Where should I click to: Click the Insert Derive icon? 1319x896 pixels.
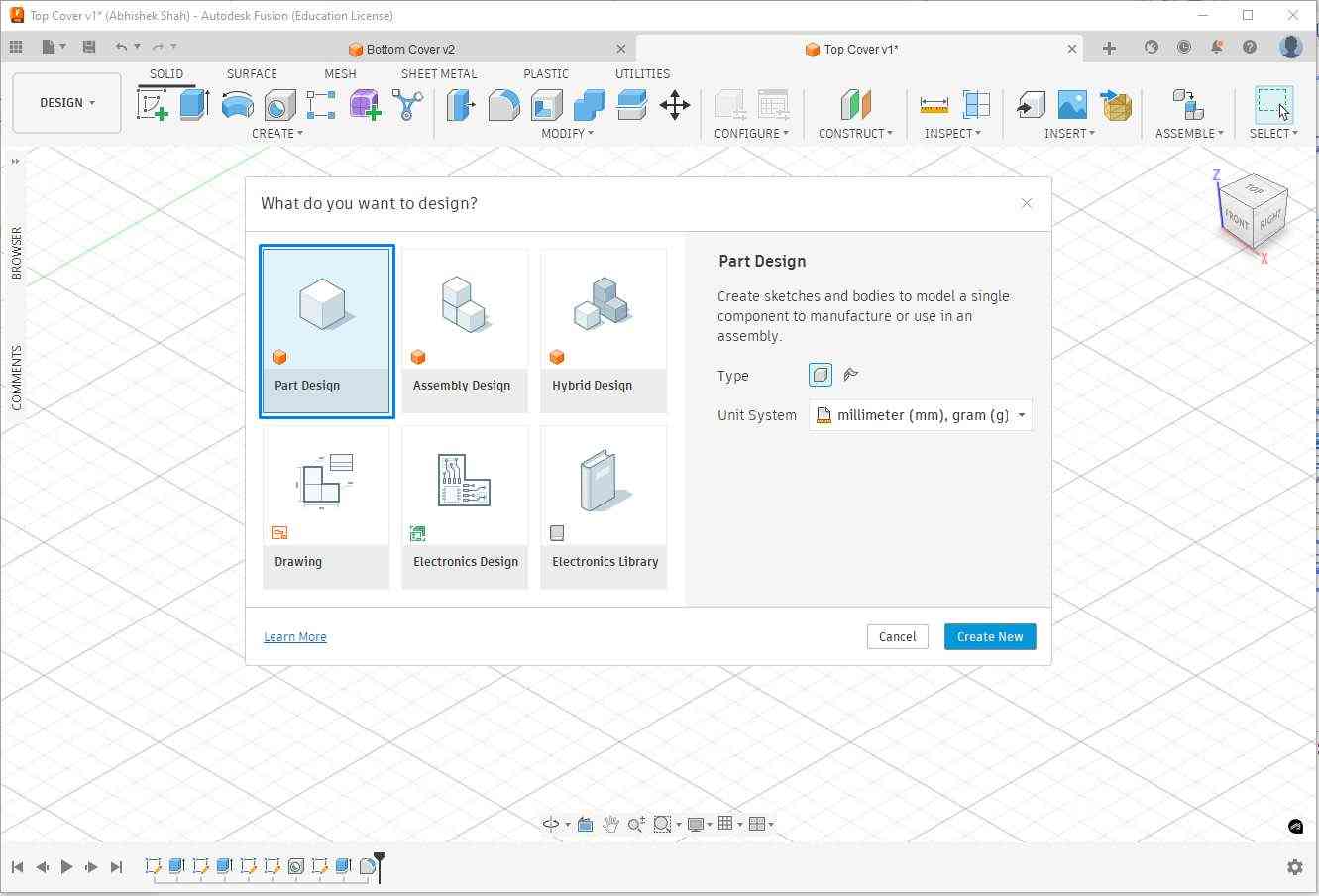coord(1031,104)
